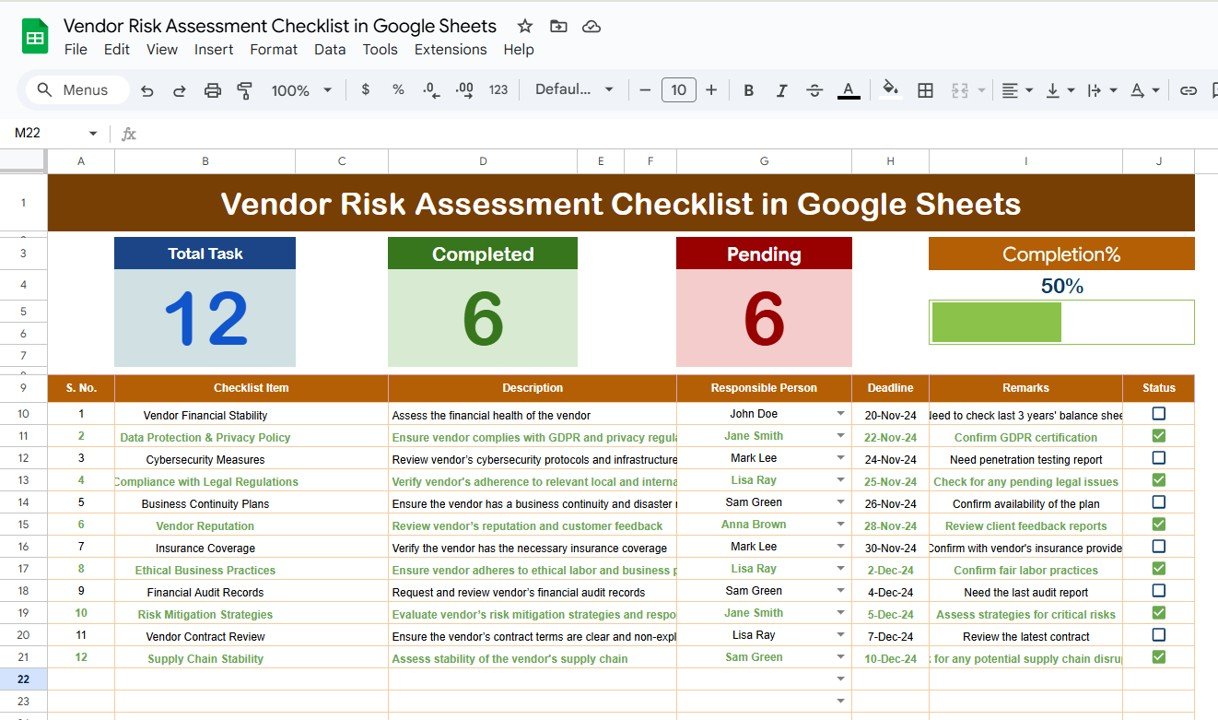The width and height of the screenshot is (1218, 720).
Task: Open the font family dropdown
Action: [574, 90]
